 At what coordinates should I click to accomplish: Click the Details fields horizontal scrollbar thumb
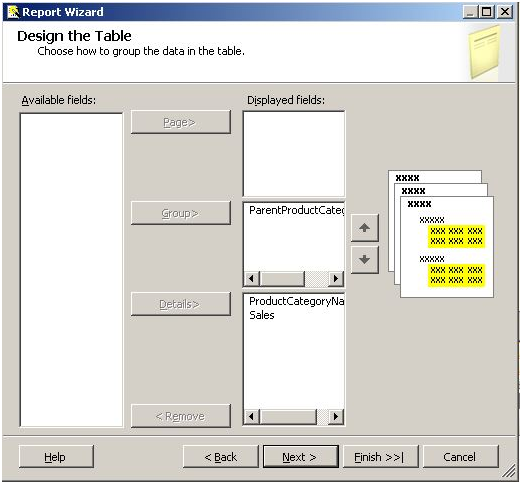tap(288, 417)
